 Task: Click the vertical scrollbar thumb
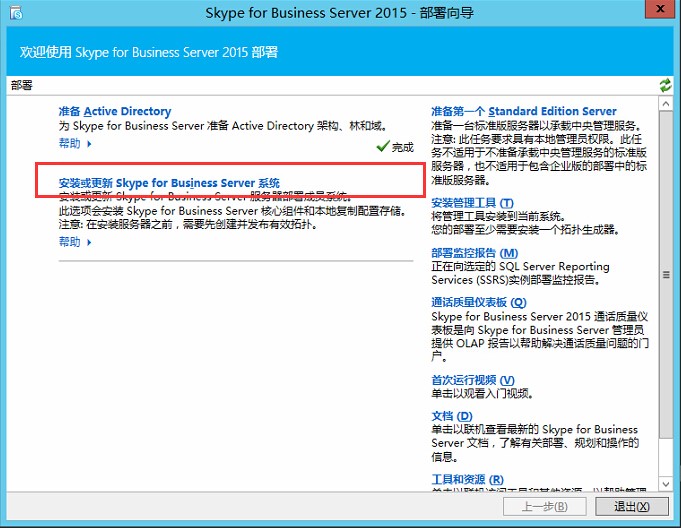[665, 274]
